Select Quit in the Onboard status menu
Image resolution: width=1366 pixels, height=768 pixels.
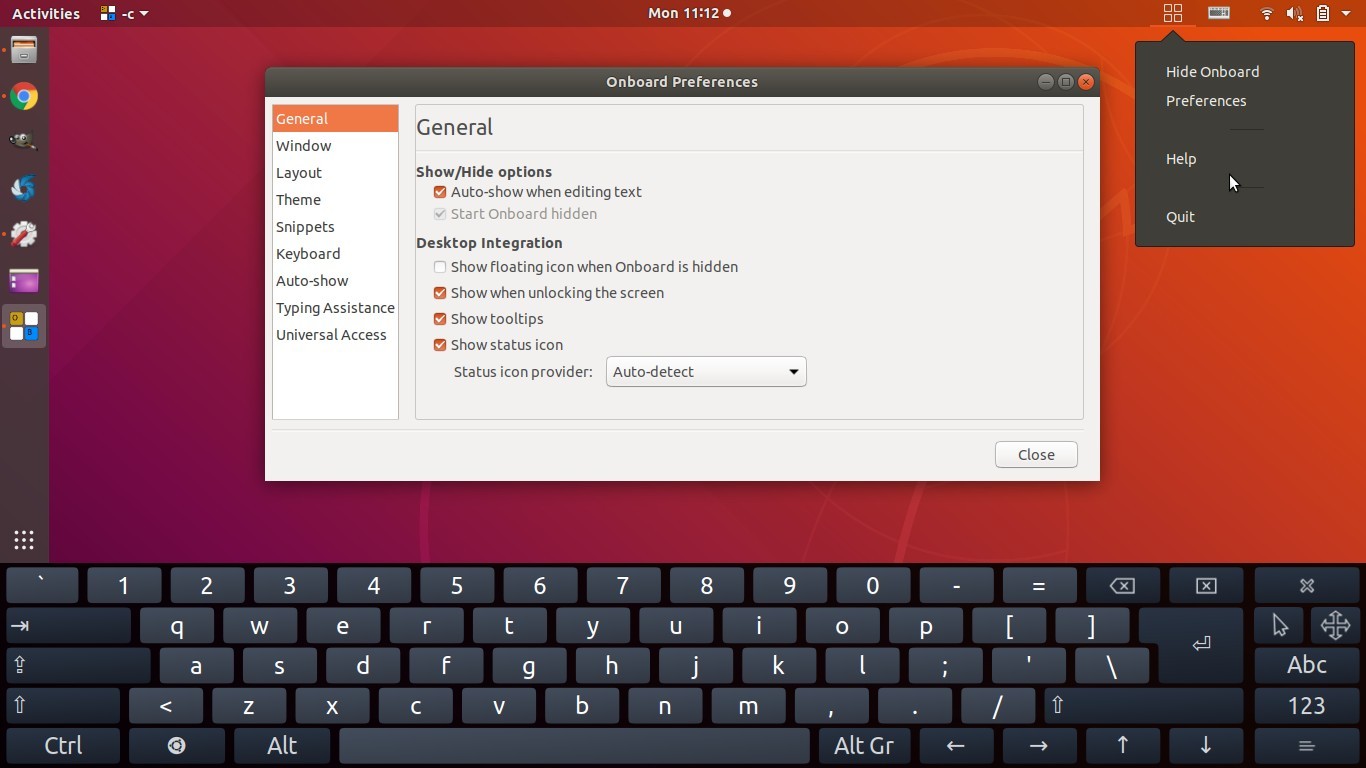click(x=1180, y=217)
